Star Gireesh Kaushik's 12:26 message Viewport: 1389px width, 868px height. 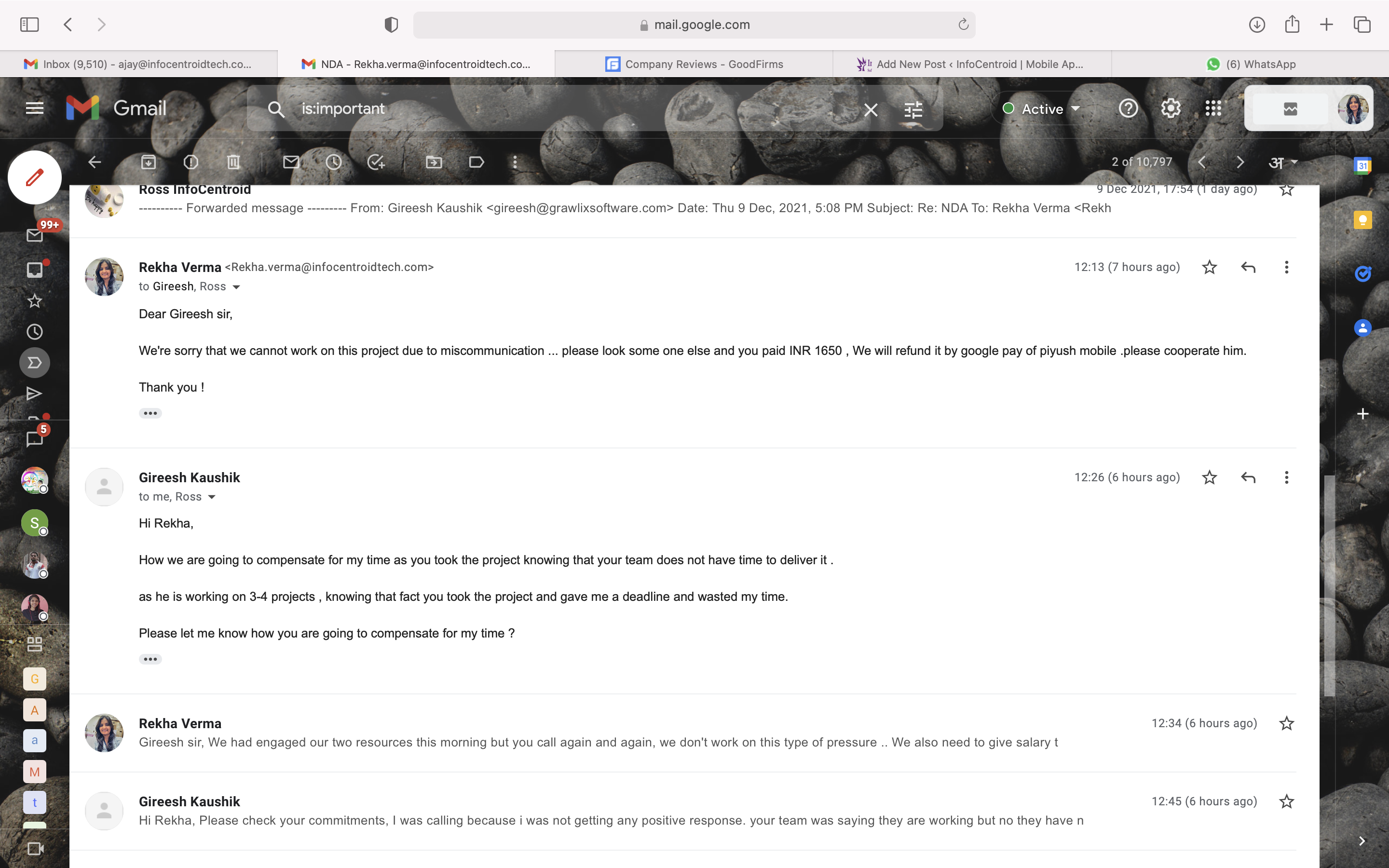pos(1210,477)
